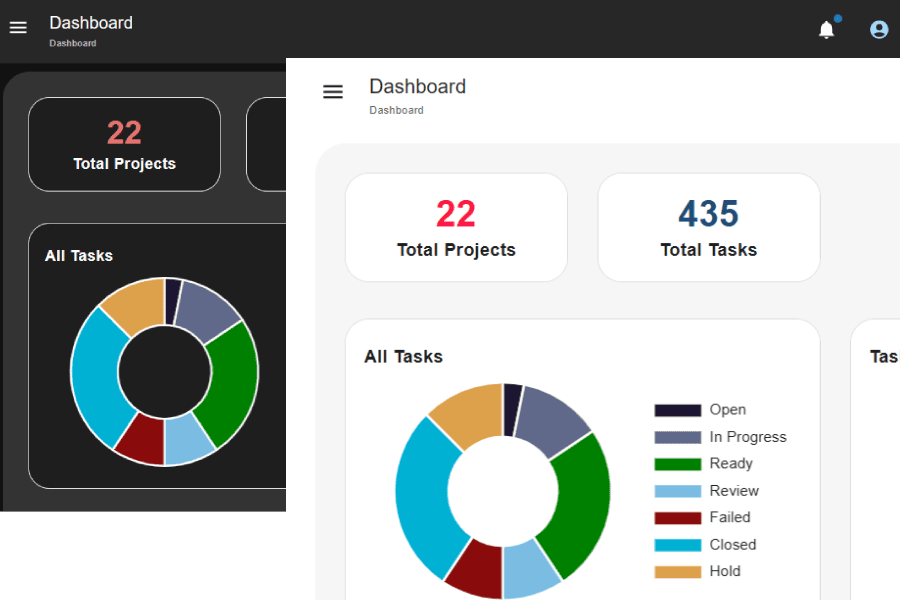View the blue notification indicator dot

point(839,18)
